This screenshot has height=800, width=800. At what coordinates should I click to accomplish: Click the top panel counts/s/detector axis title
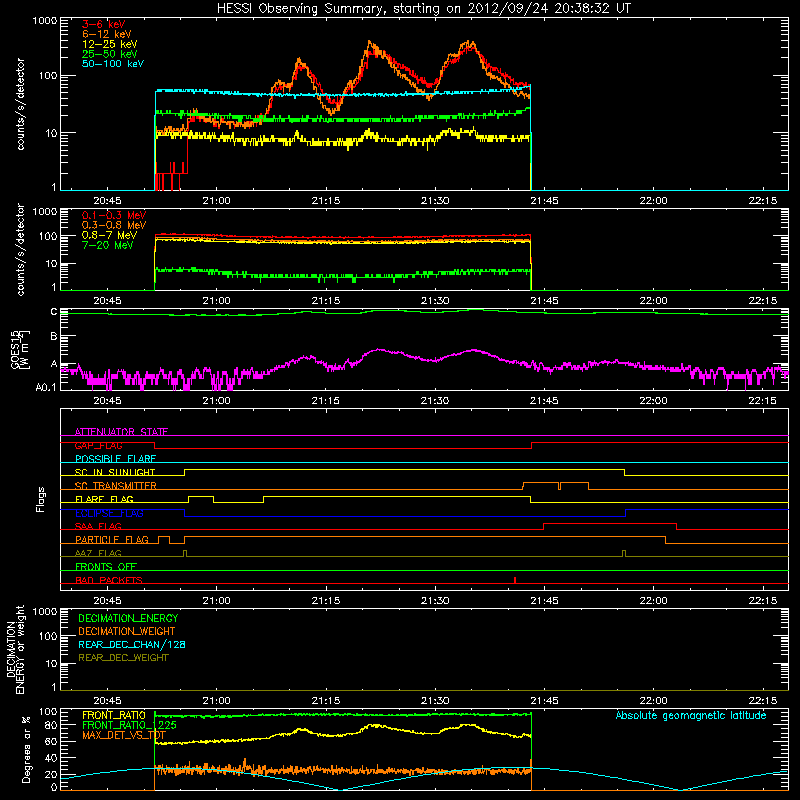[20, 104]
